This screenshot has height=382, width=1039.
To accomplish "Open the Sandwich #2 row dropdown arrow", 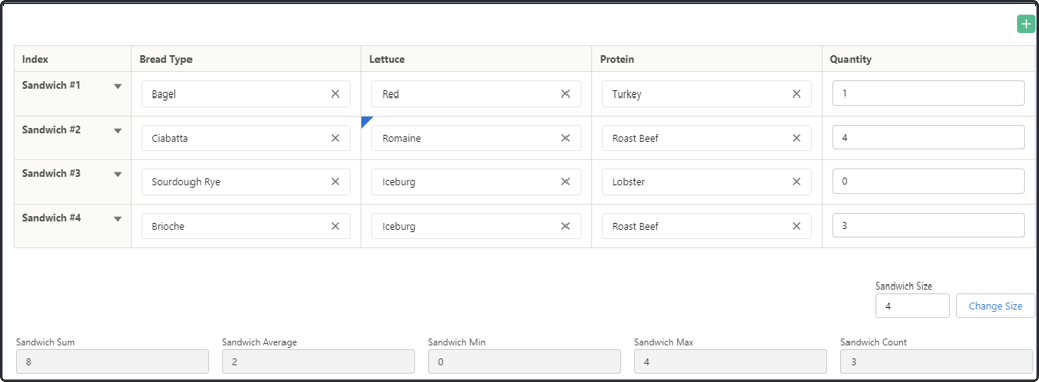I will [118, 131].
